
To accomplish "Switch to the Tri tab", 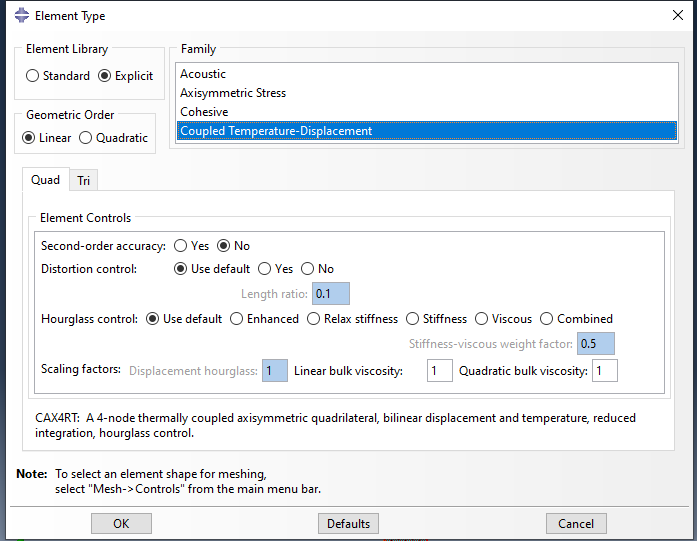I will point(84,181).
